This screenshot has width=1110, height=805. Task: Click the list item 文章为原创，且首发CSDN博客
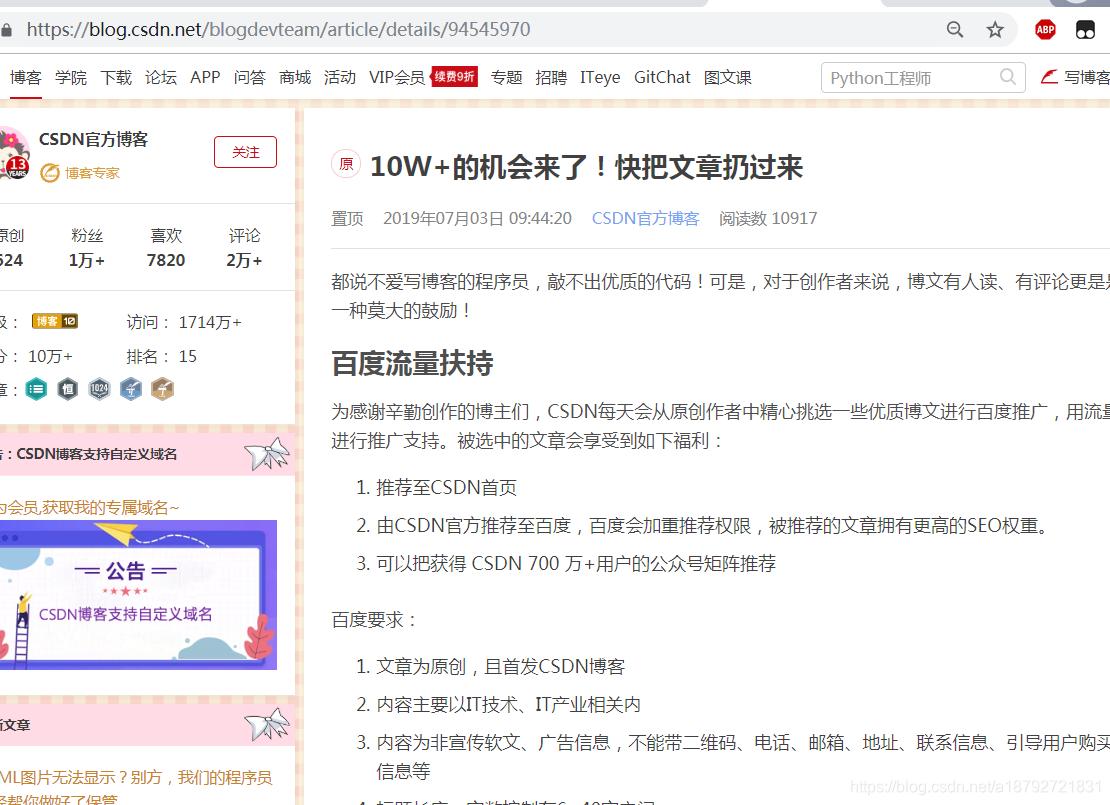500,666
